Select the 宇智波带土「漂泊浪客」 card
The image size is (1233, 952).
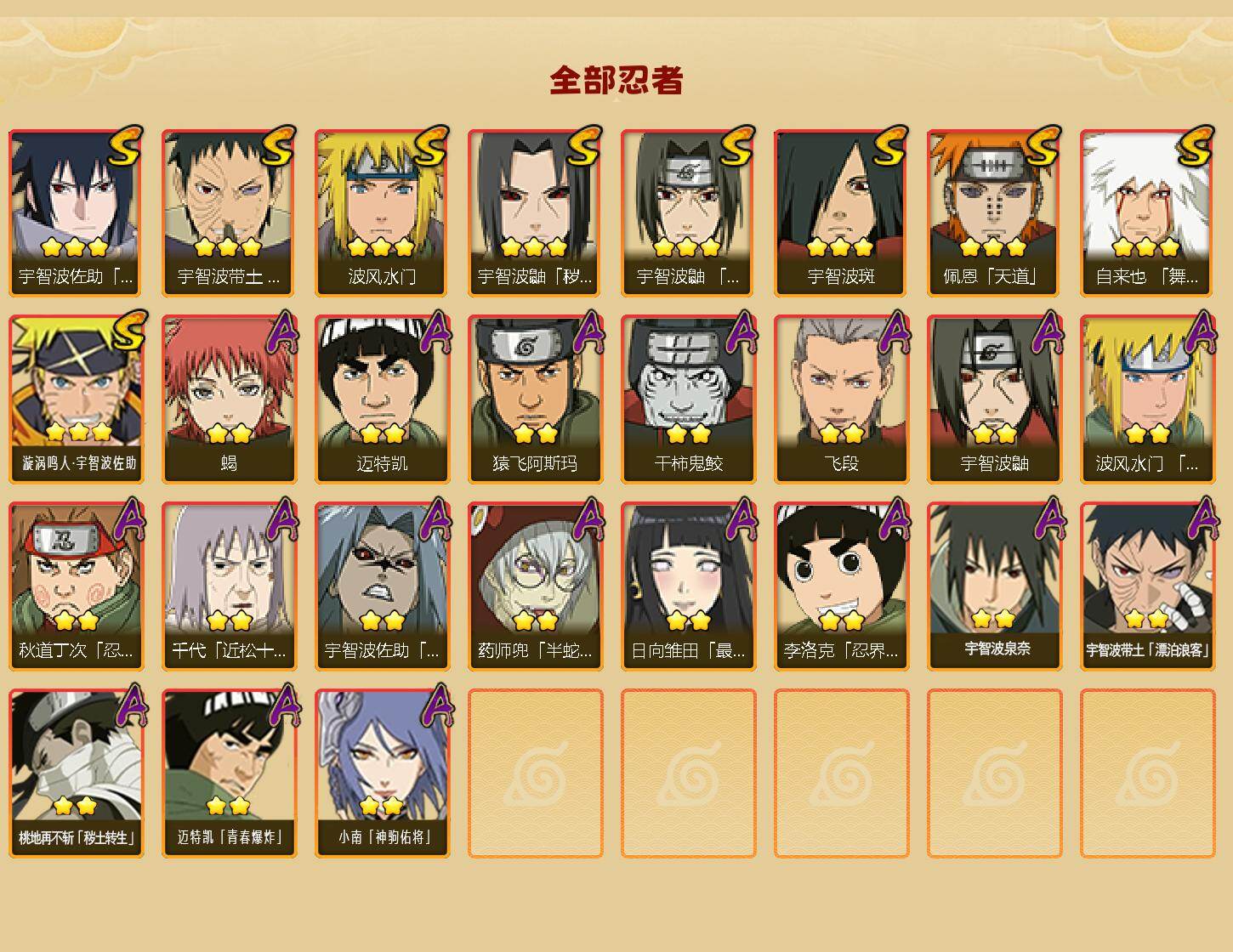click(1147, 586)
